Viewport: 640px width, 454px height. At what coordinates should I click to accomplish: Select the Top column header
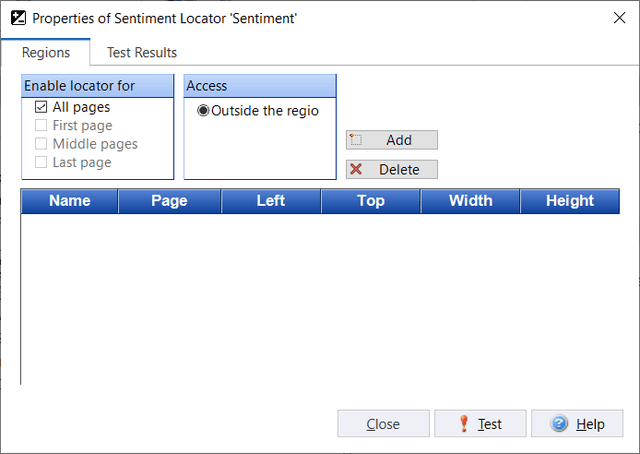tap(370, 201)
